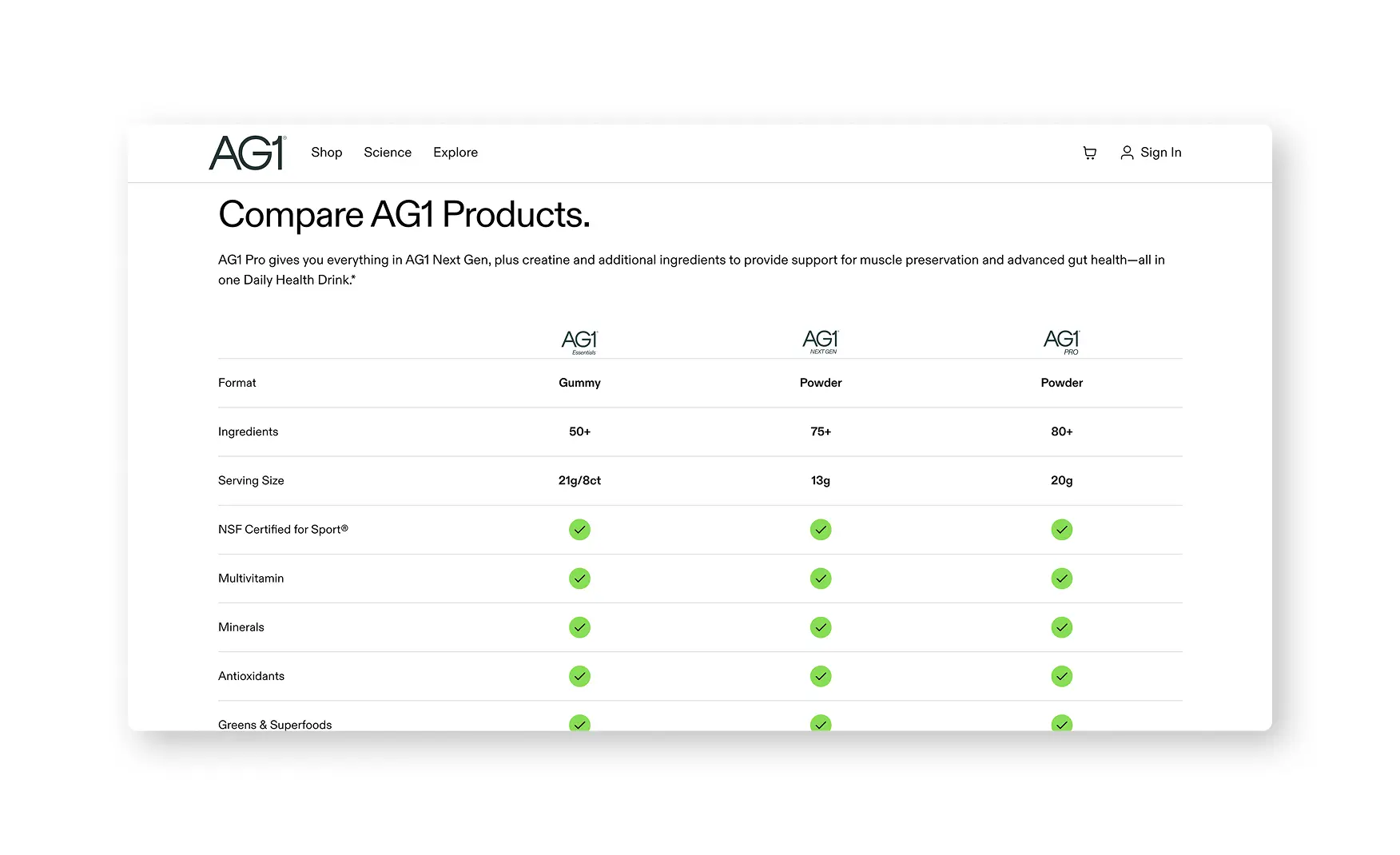Open the shopping cart
Viewport: 1400px width, 855px height.
pyautogui.click(x=1089, y=153)
